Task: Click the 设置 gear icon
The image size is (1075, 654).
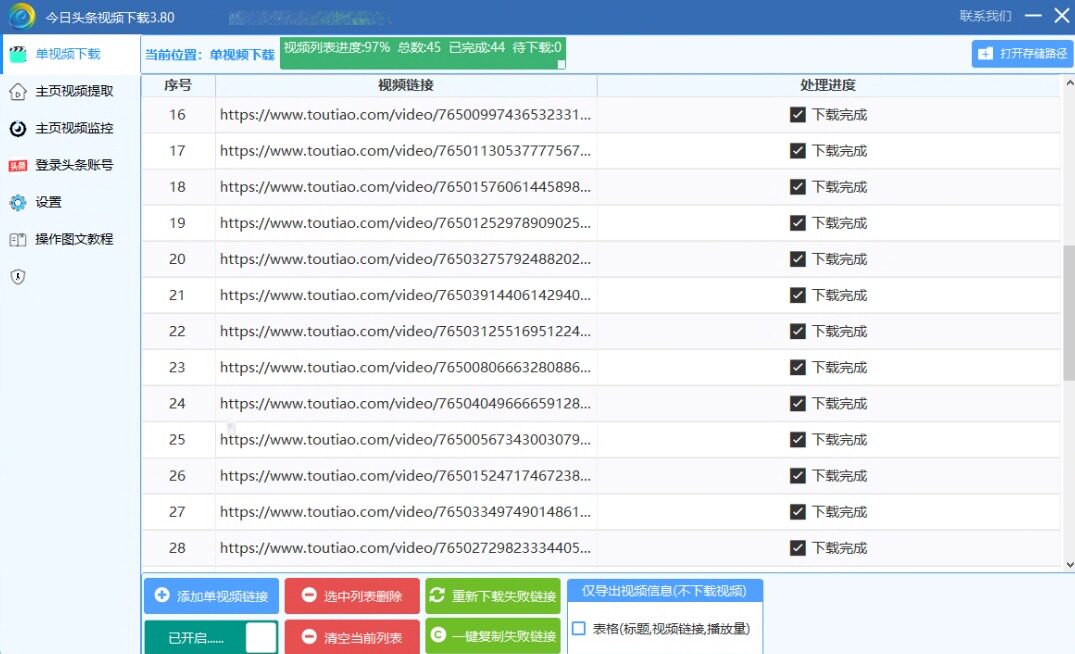Action: [18, 202]
